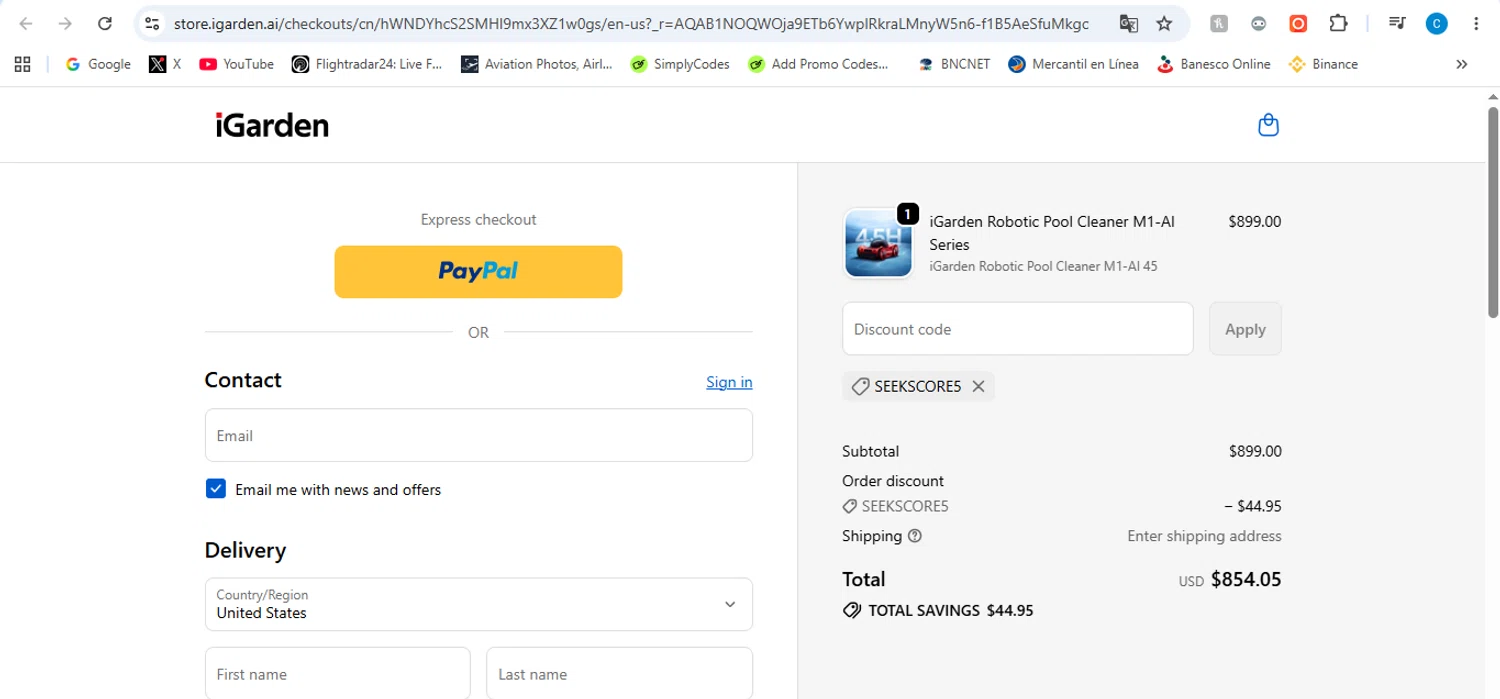1500x699 pixels.
Task: Open the SimplyCodes bookmark
Action: (x=680, y=64)
